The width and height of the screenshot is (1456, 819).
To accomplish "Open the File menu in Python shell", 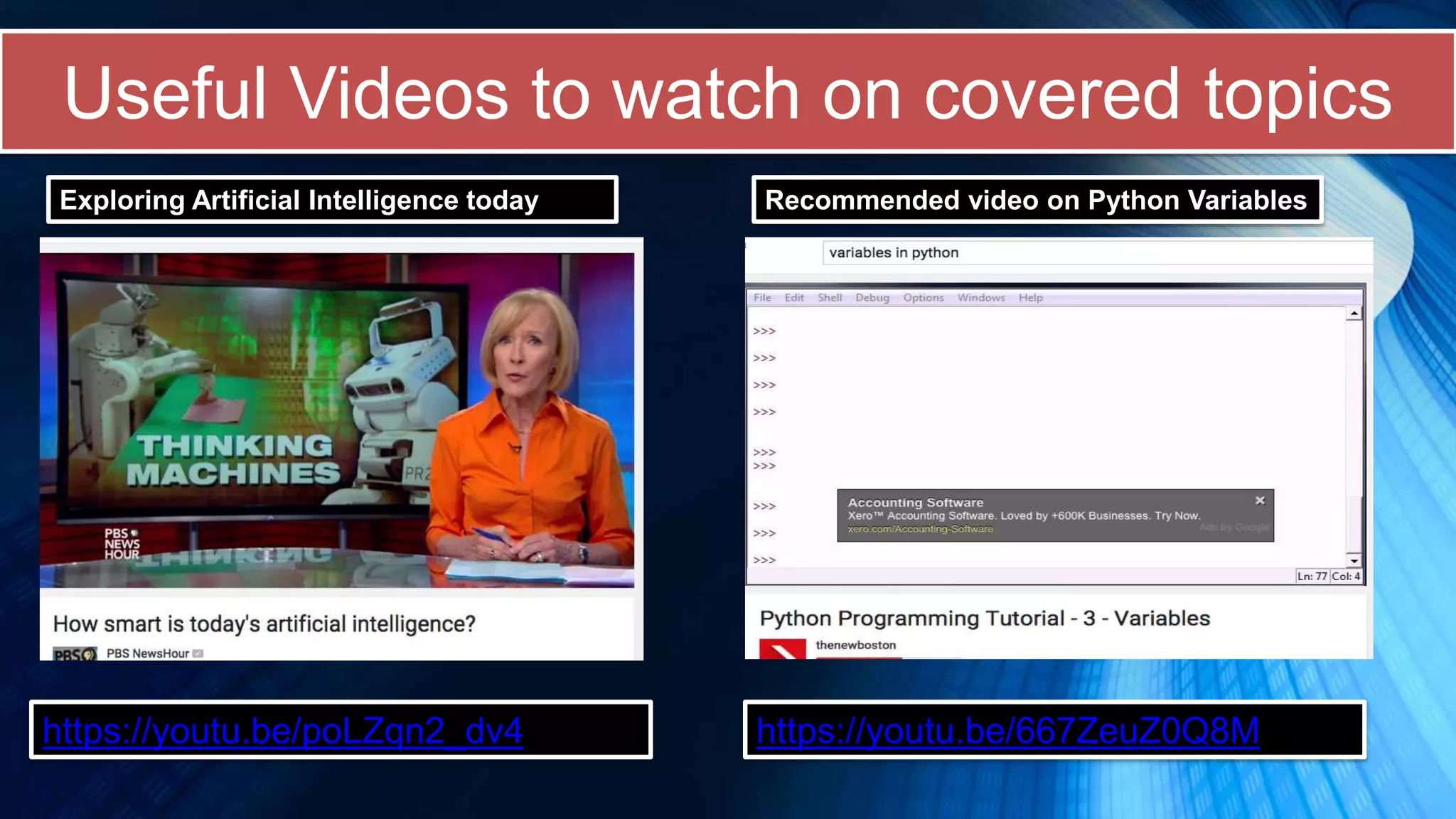I will click(x=762, y=298).
